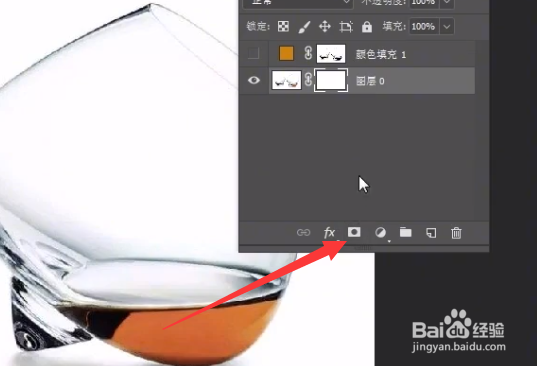Click the delete layer trash icon
This screenshot has height=366, width=537.
click(x=456, y=233)
